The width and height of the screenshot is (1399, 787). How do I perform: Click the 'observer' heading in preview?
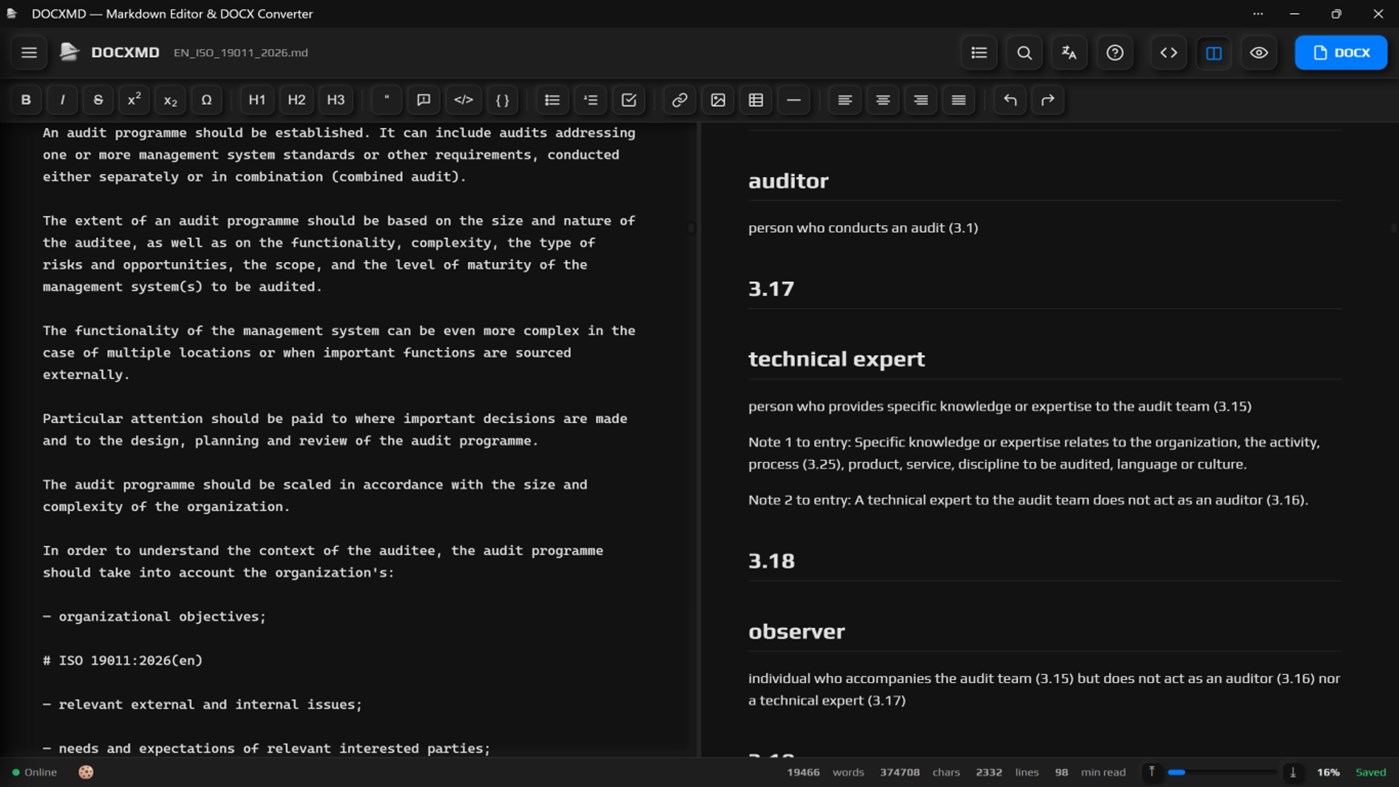click(x=796, y=632)
